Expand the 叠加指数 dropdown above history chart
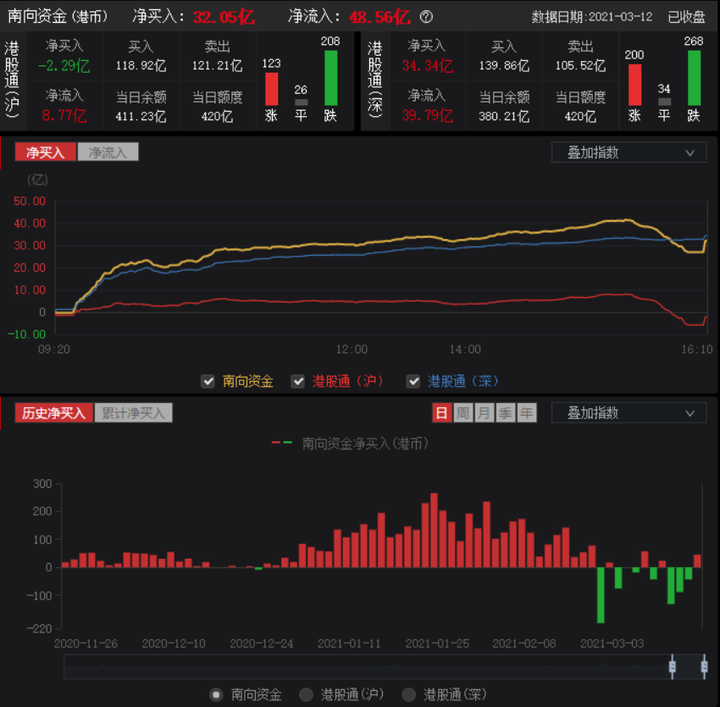720x707 pixels. click(x=629, y=413)
